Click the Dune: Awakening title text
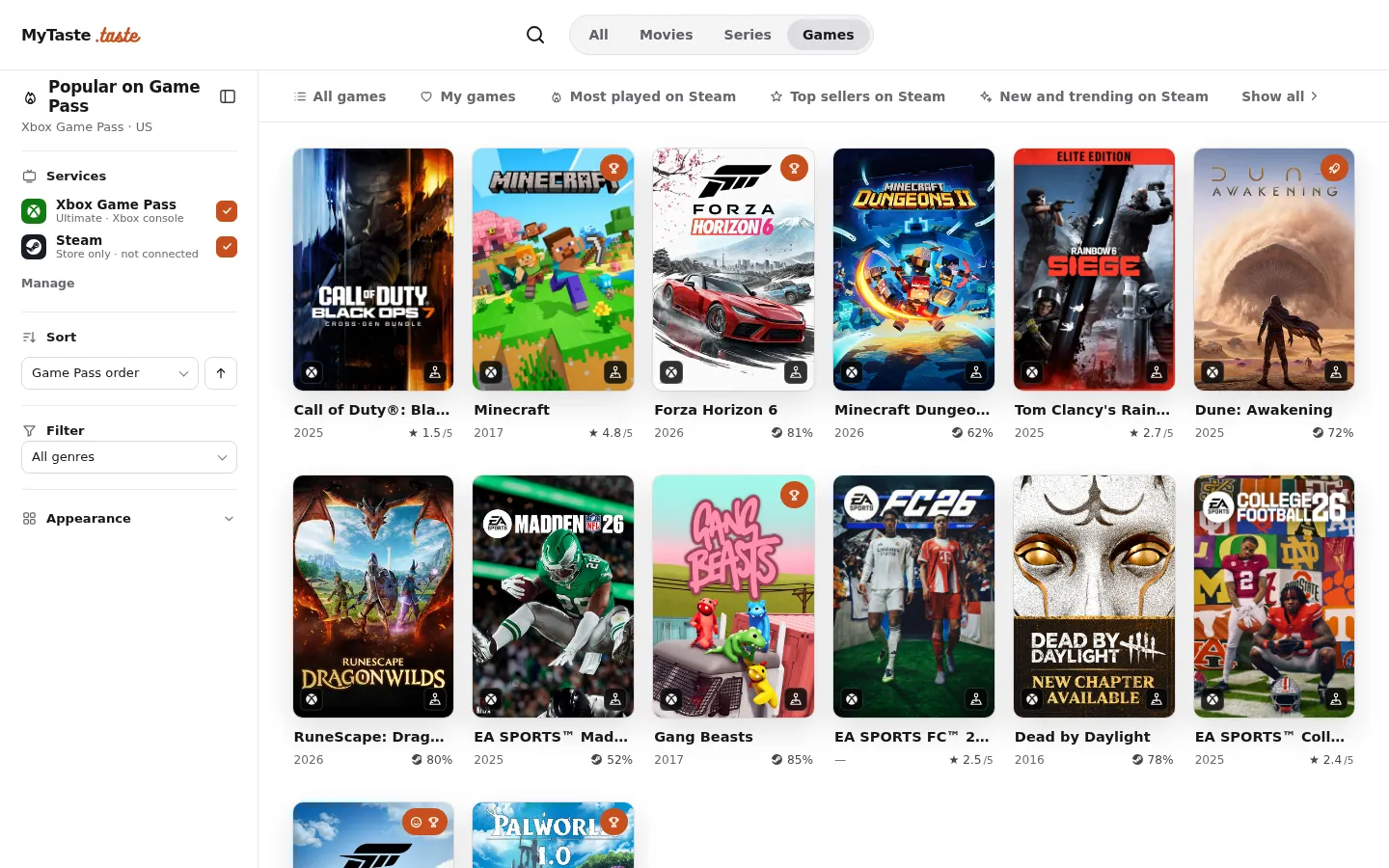Screen dimensions: 1389x868 click(1264, 410)
